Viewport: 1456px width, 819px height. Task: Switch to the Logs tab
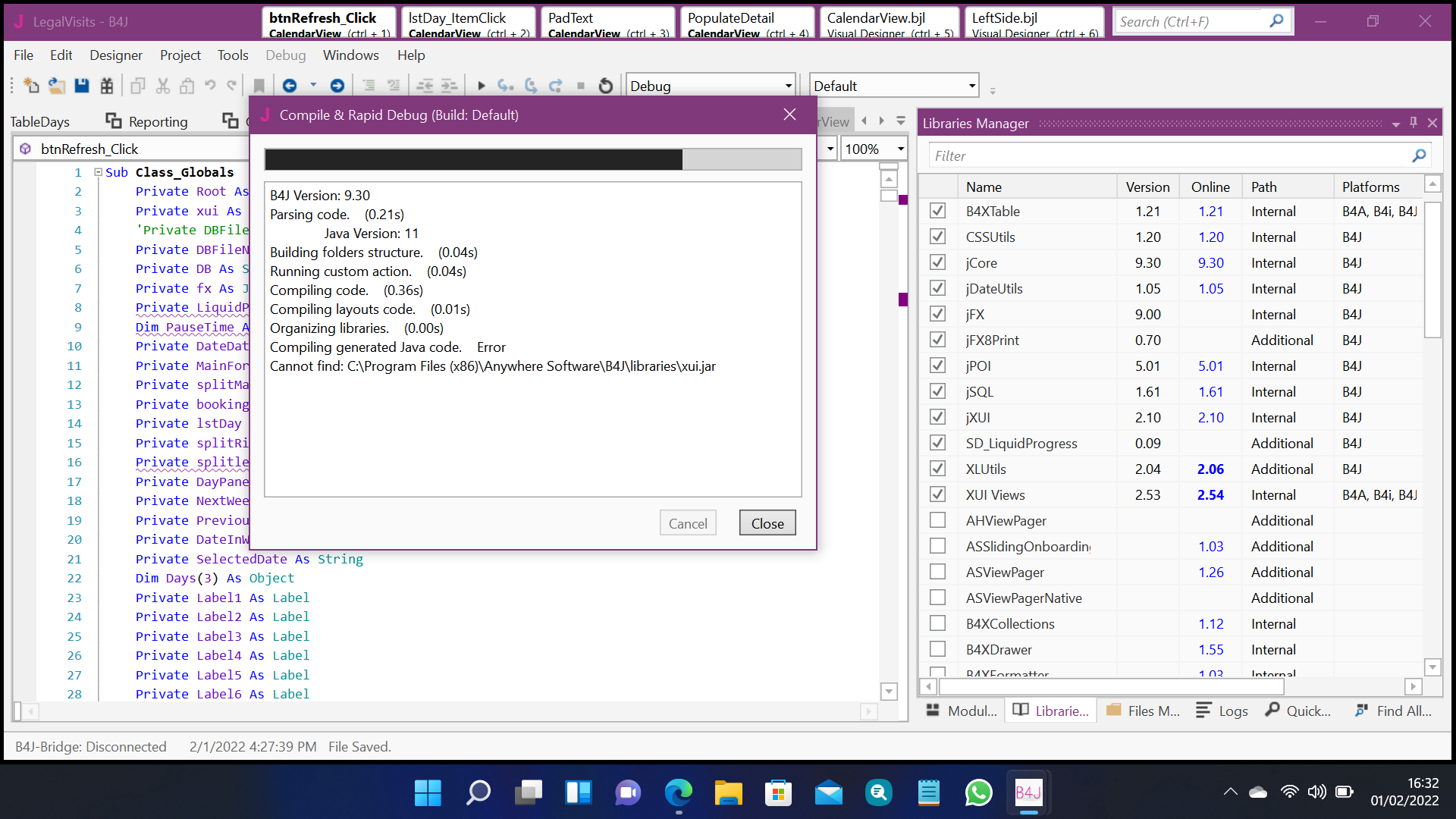click(1222, 711)
